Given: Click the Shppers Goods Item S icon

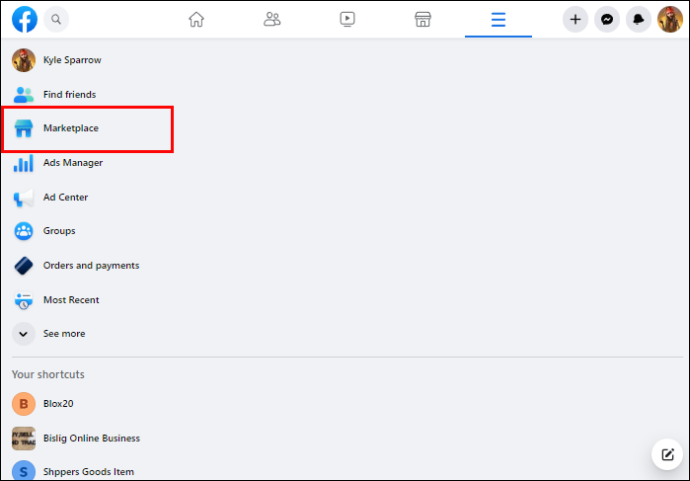Looking at the screenshot, I should tap(24, 471).
